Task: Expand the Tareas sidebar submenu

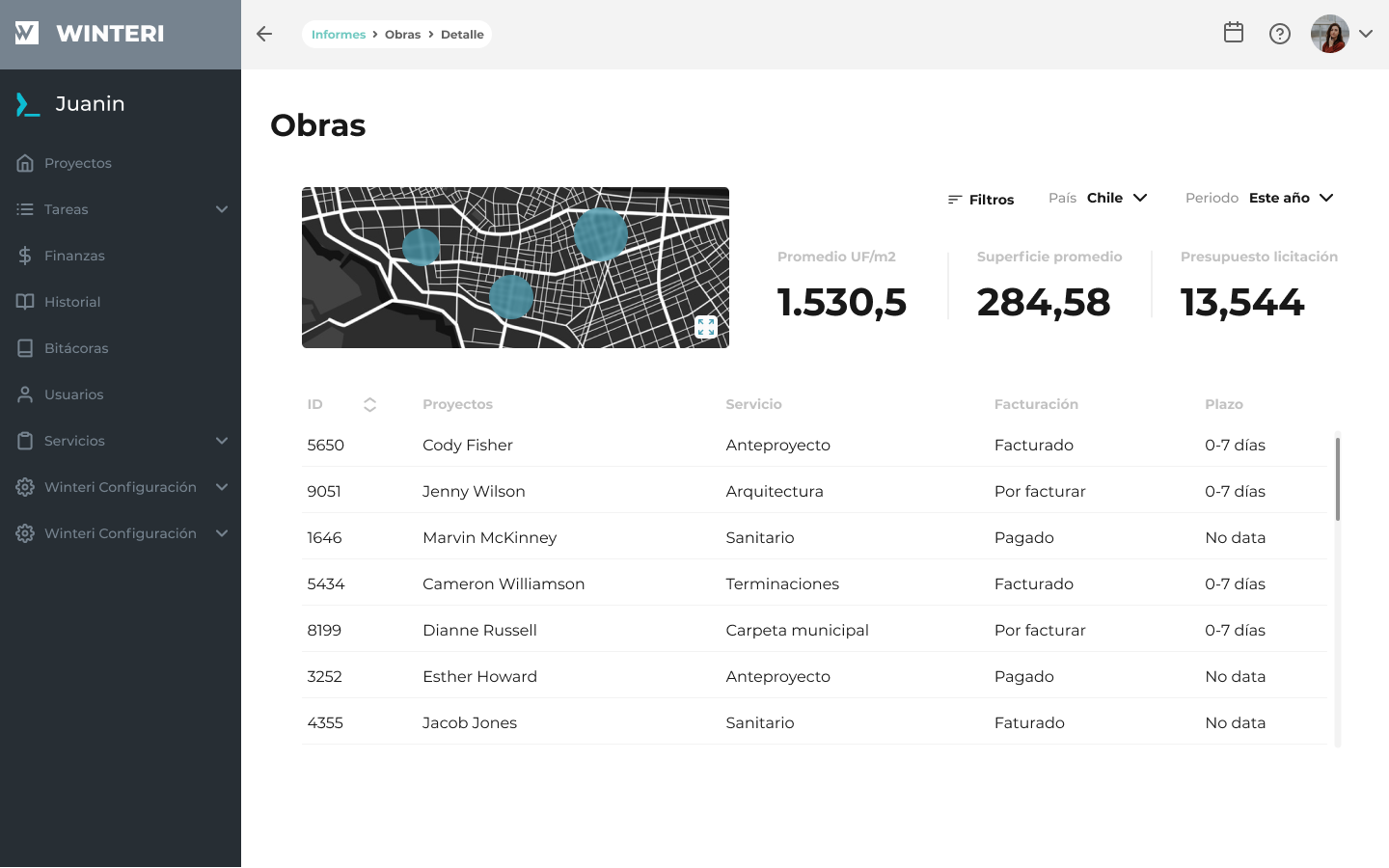Action: coord(222,209)
